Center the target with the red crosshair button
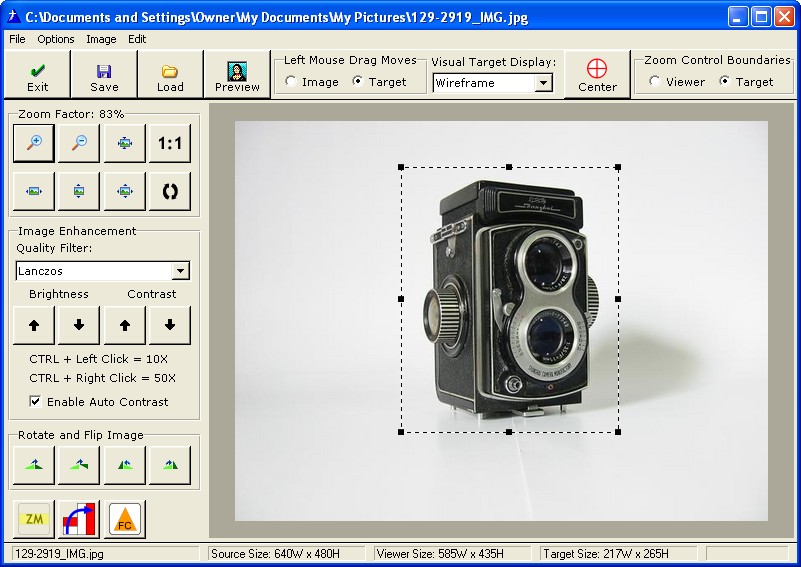Viewport: 801px width, 567px height. (x=597, y=74)
